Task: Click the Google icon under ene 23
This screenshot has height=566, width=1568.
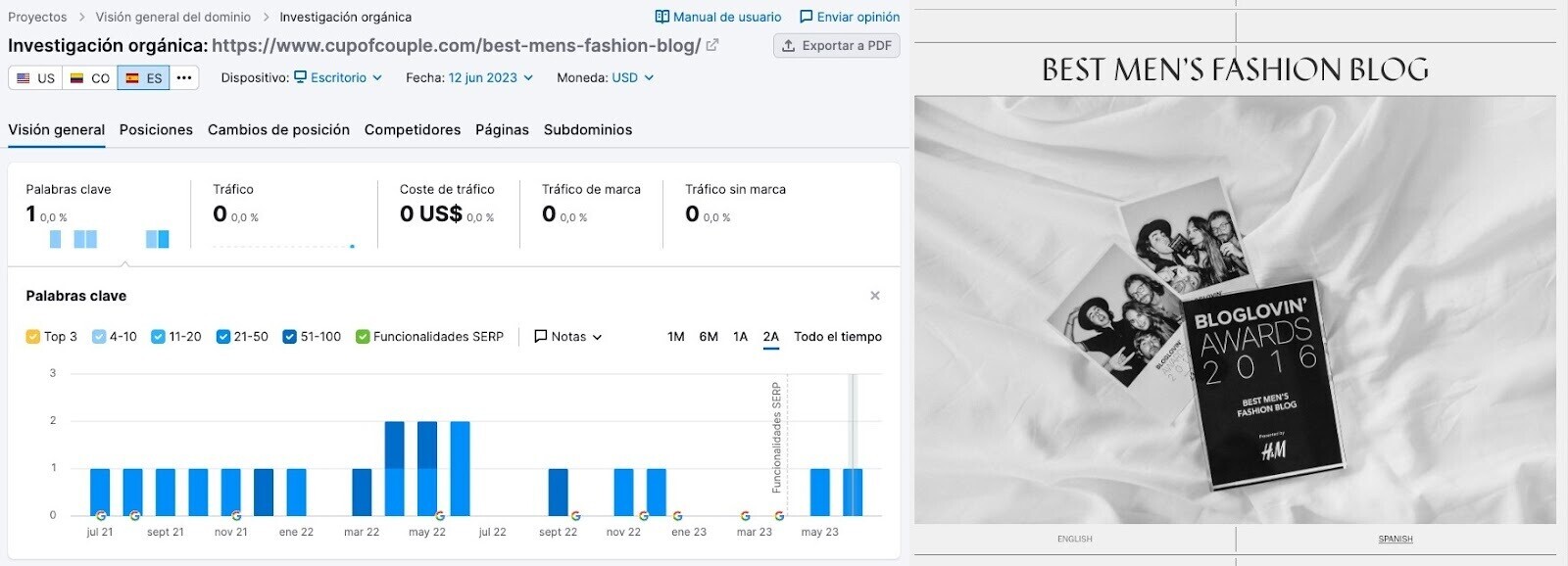Action: [677, 516]
